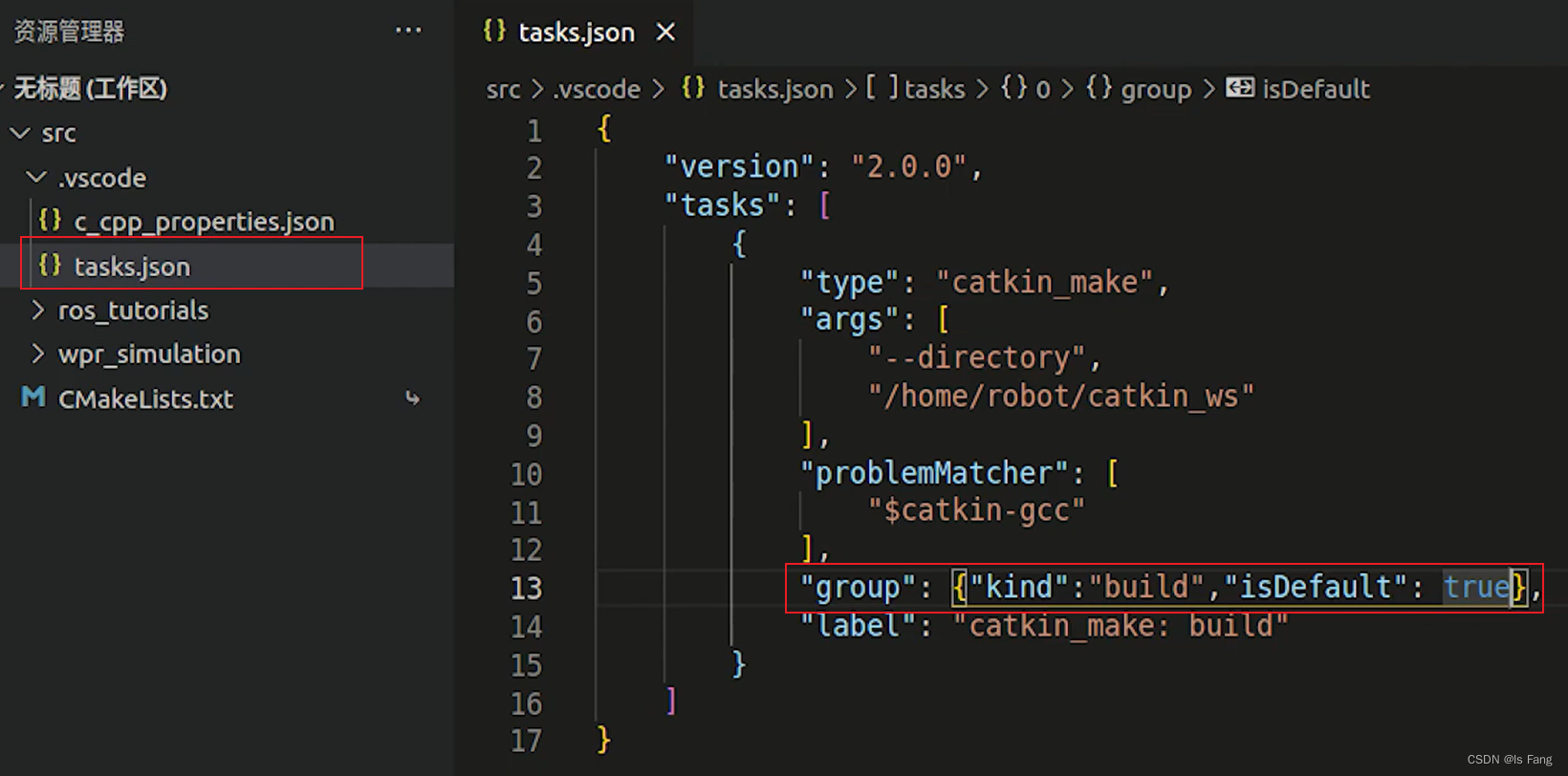Image resolution: width=1568 pixels, height=776 pixels.
Task: Click the highlighted true value
Action: pos(1476,587)
